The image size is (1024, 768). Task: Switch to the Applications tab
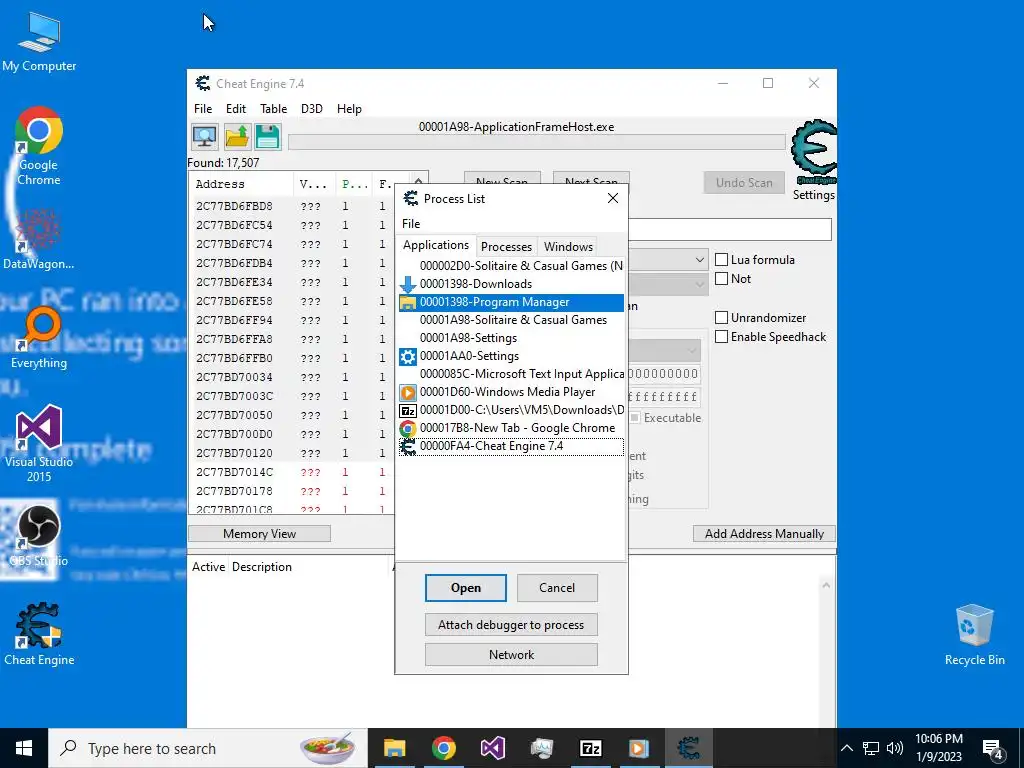436,245
